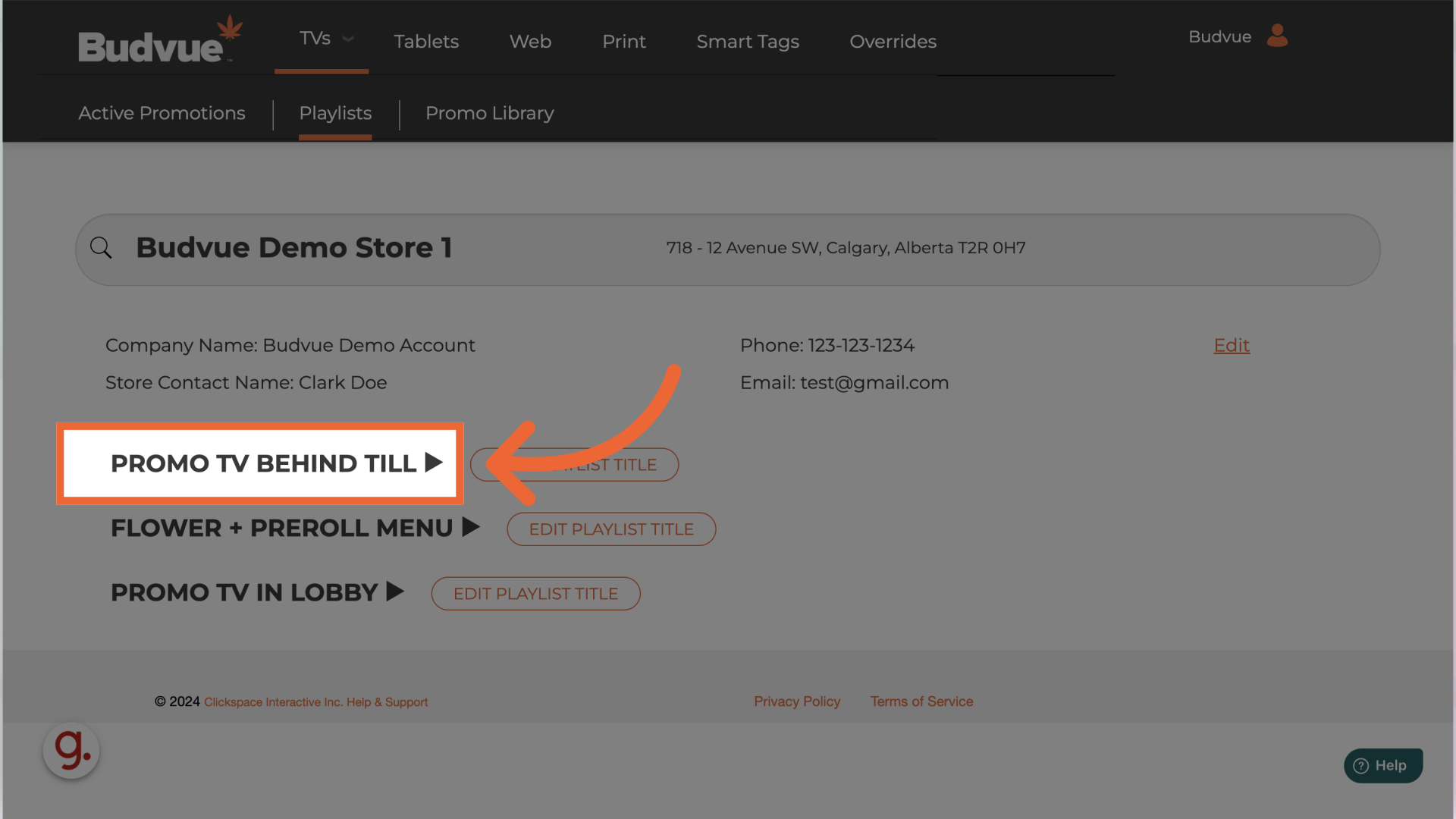
Task: Switch to Promo Library tab
Action: [x=489, y=113]
